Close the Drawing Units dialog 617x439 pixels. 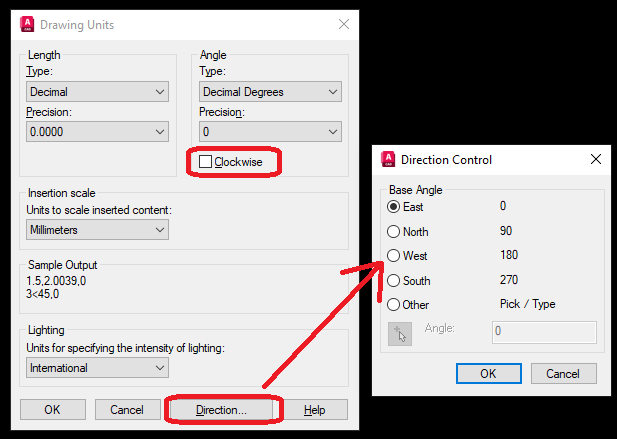tap(343, 24)
